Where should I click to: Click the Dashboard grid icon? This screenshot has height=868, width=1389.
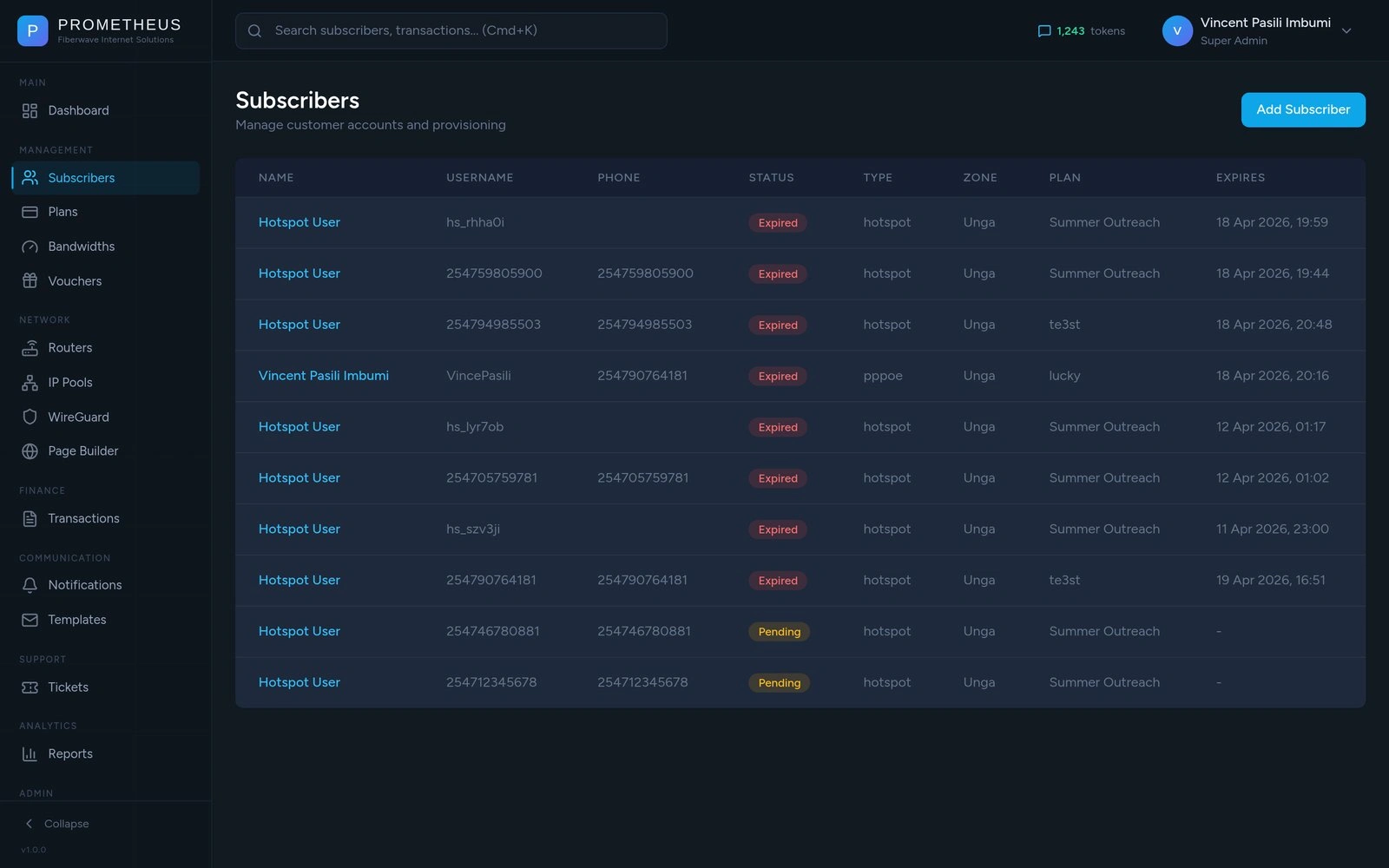pos(30,111)
